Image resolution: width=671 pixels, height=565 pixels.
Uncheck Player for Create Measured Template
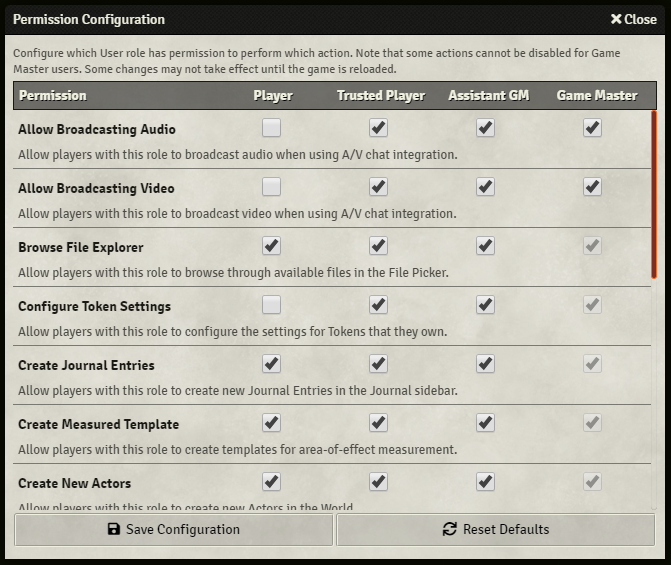tap(271, 423)
